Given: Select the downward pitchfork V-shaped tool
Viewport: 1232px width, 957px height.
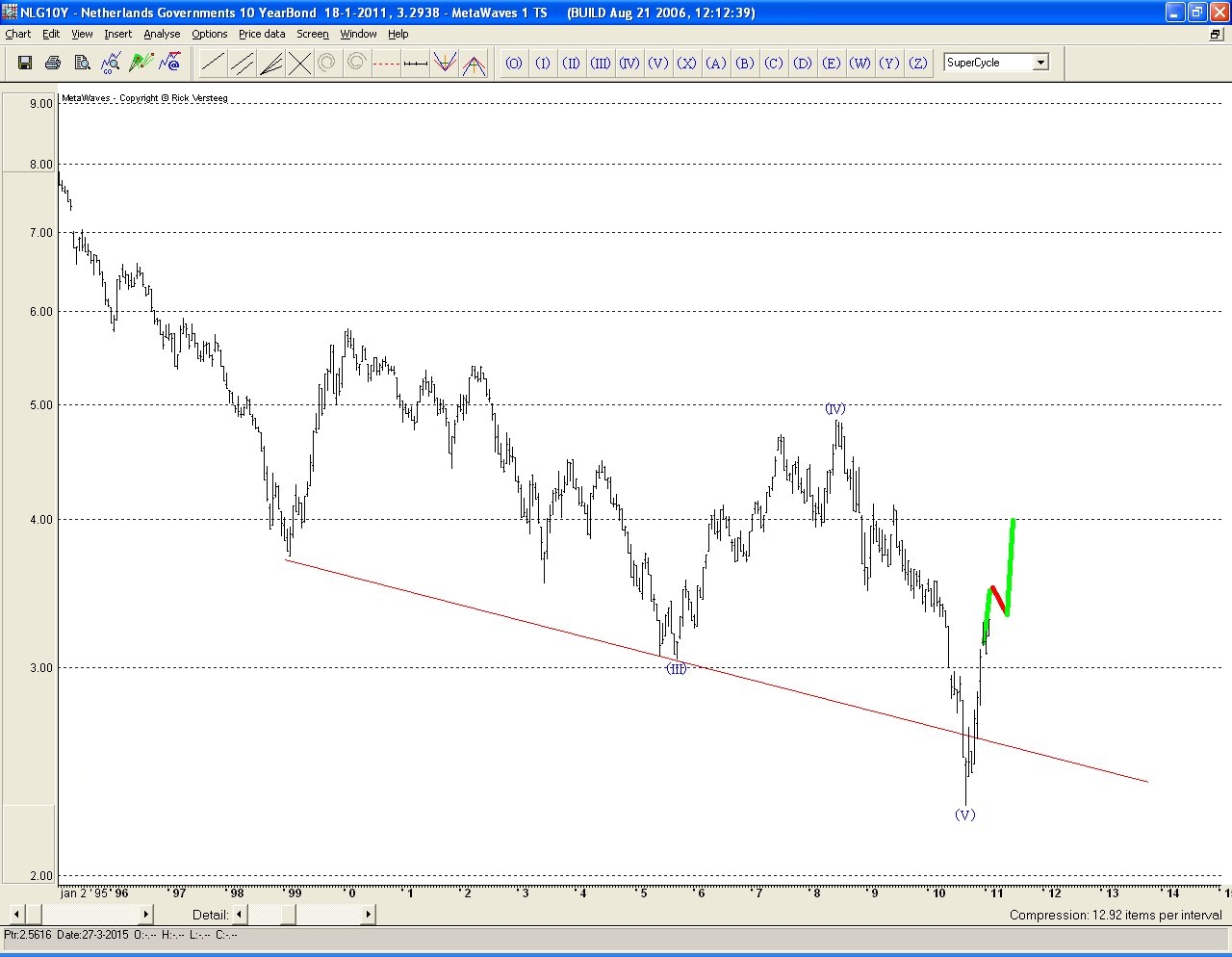Looking at the screenshot, I should tap(444, 64).
